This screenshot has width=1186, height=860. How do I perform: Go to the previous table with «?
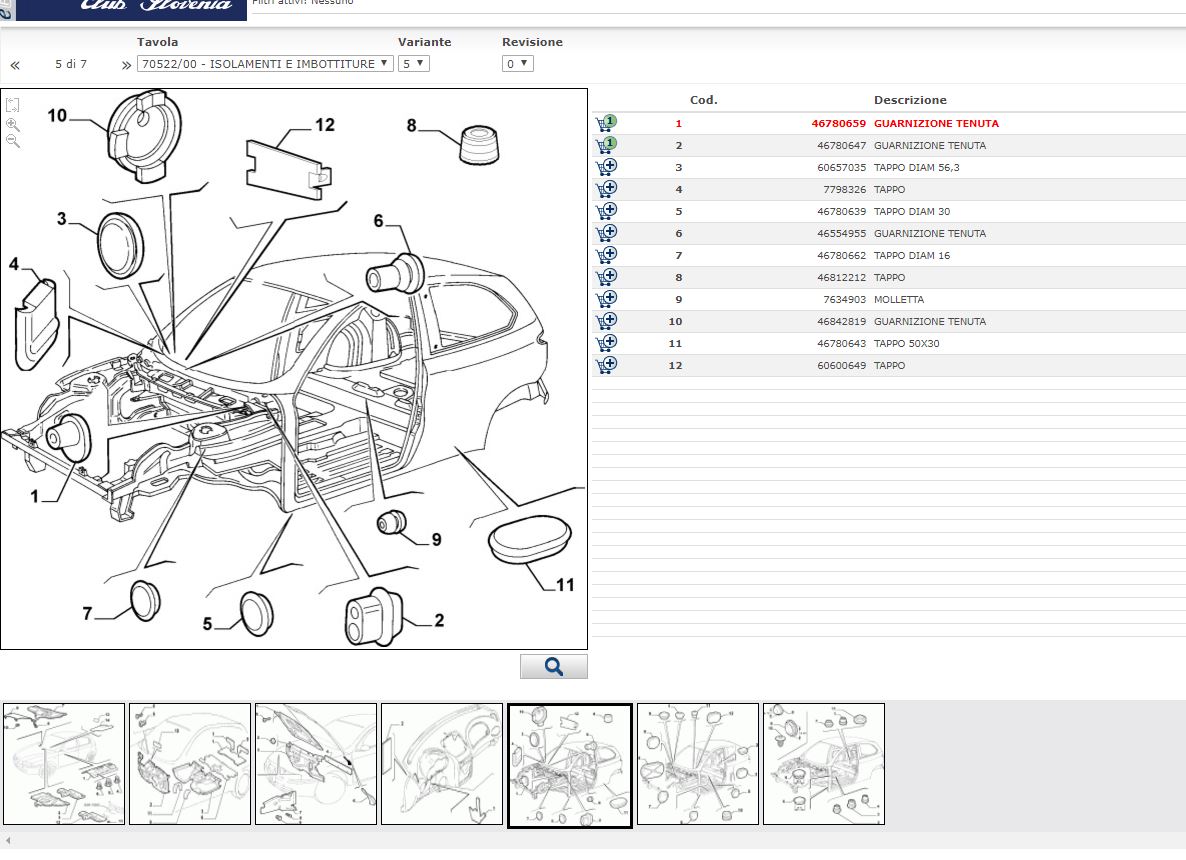[15, 65]
